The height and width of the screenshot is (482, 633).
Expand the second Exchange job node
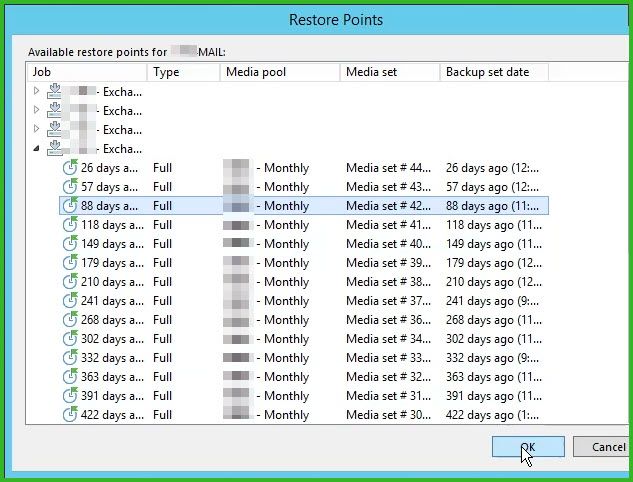pyautogui.click(x=37, y=111)
